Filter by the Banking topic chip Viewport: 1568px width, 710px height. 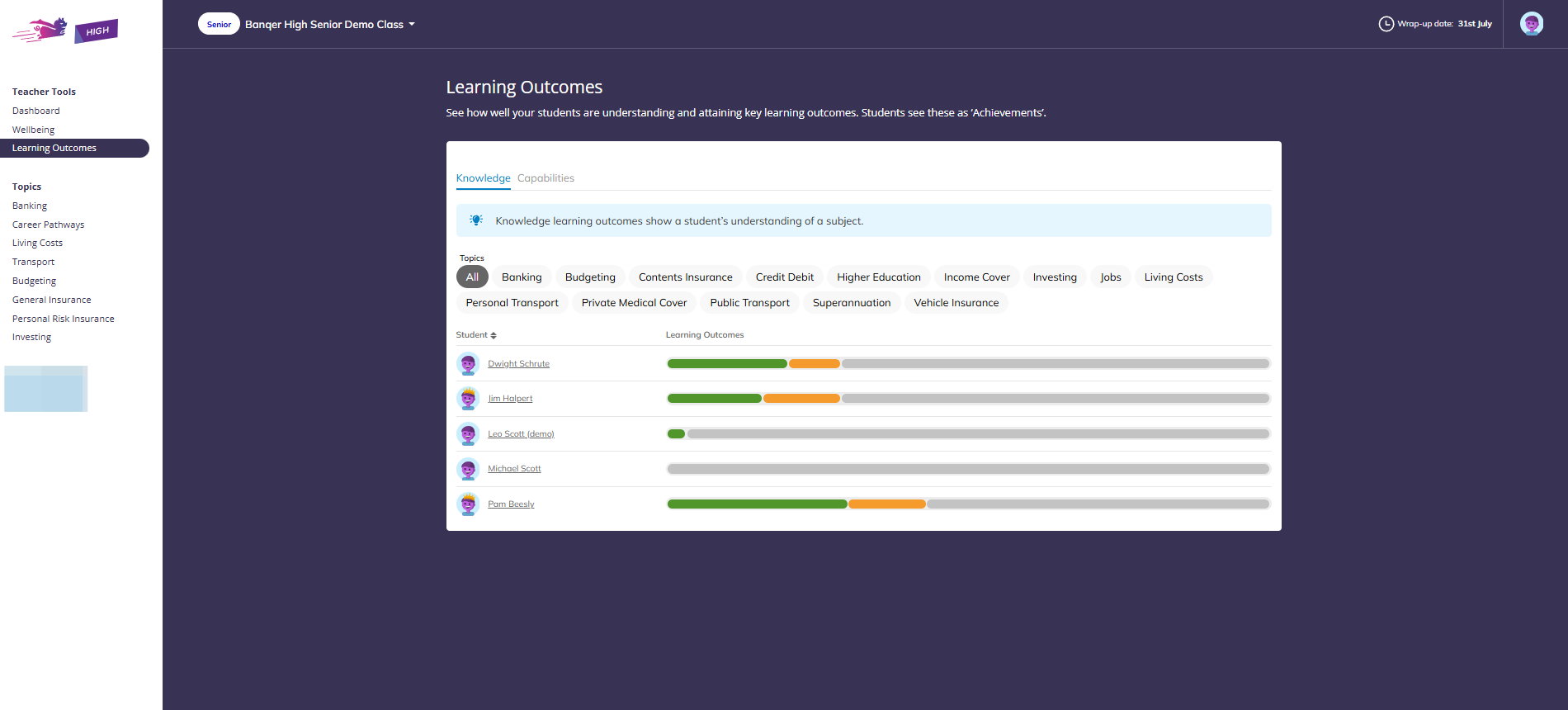click(522, 277)
